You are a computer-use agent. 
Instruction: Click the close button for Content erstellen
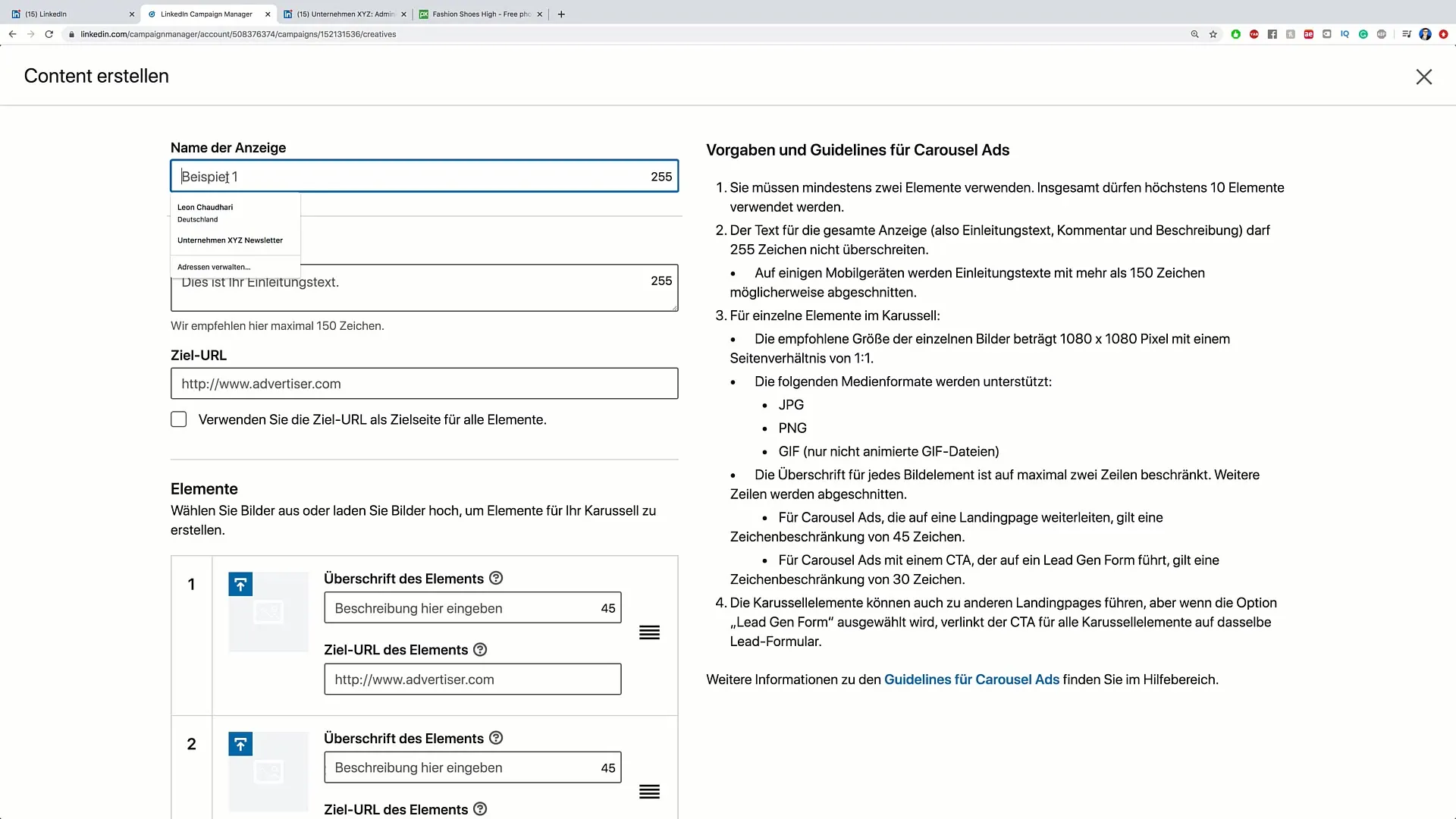click(x=1424, y=77)
